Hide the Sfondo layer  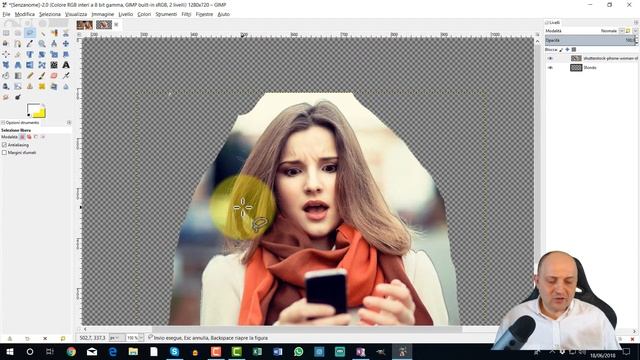(x=550, y=68)
